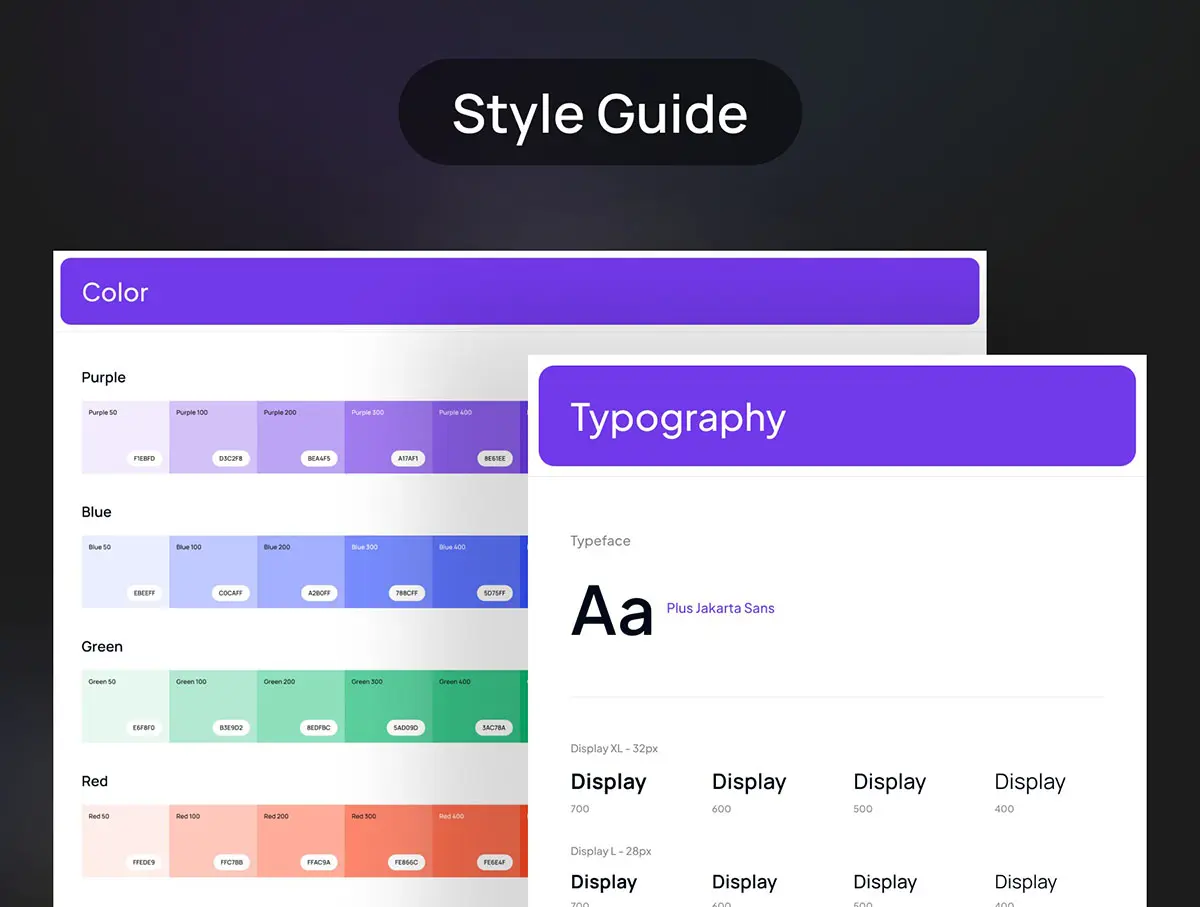The height and width of the screenshot is (907, 1200).
Task: Select the Display XL 400 weight sample
Action: [x=1030, y=782]
